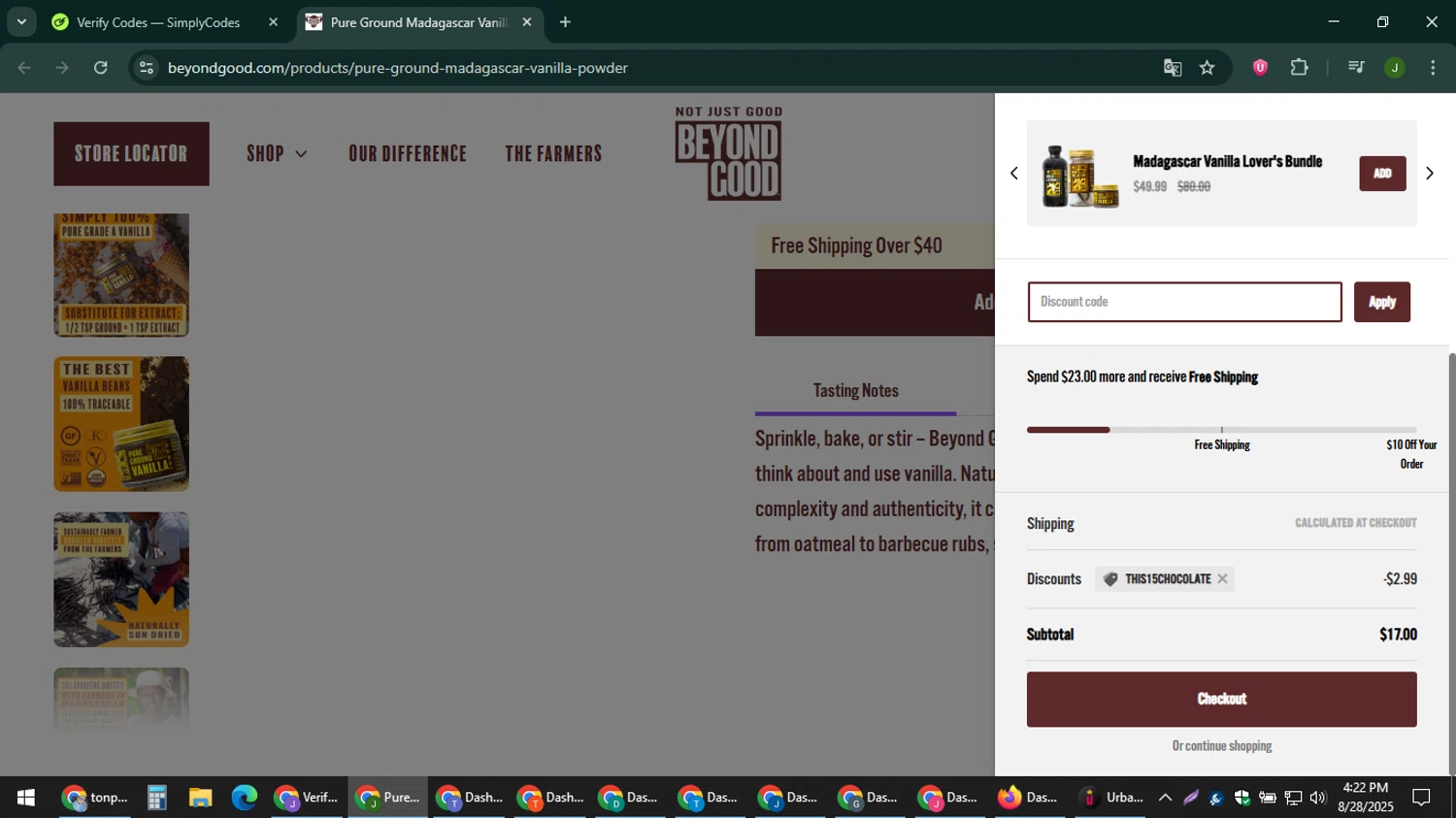This screenshot has height=818, width=1456.
Task: Click the STORE LOCATOR button
Action: tap(131, 153)
